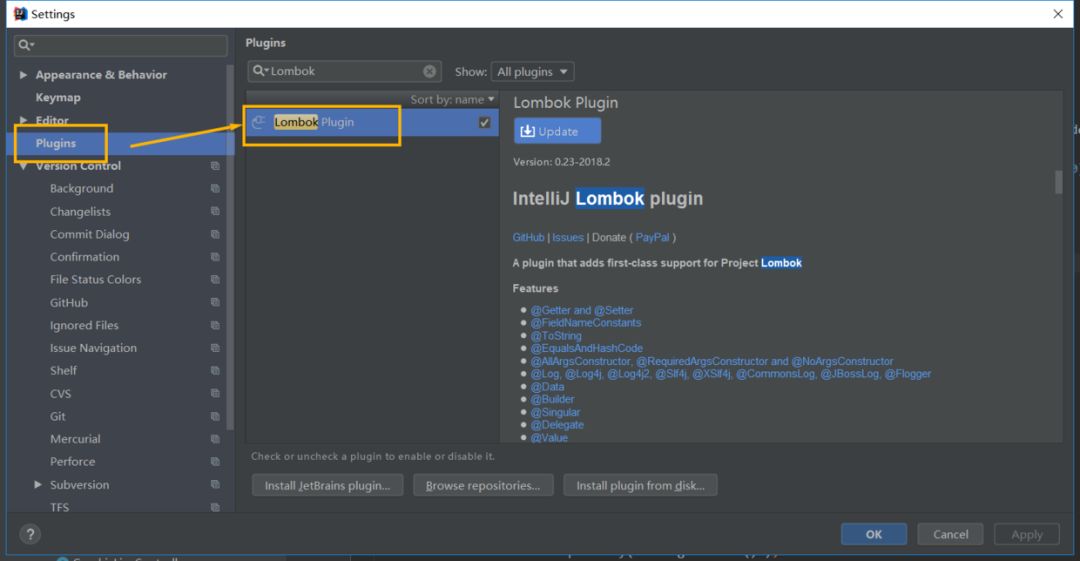The width and height of the screenshot is (1080, 561).
Task: Open the GitHub link in plugin description
Action: (528, 237)
